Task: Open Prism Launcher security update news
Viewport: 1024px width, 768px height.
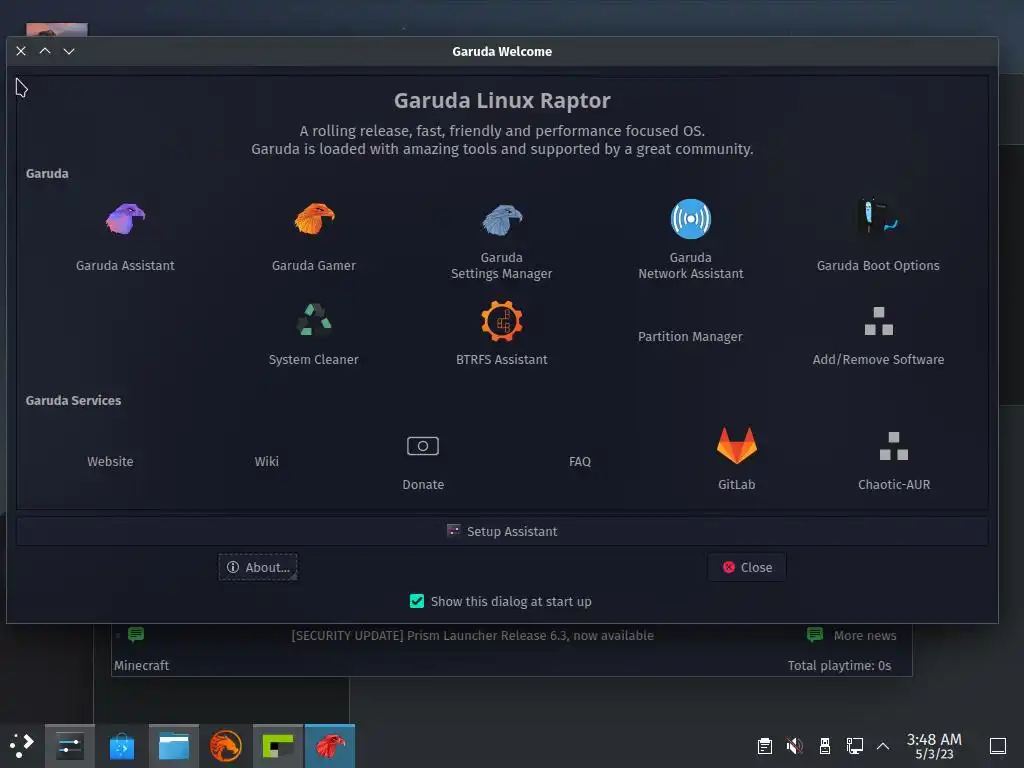Action: coord(472,635)
